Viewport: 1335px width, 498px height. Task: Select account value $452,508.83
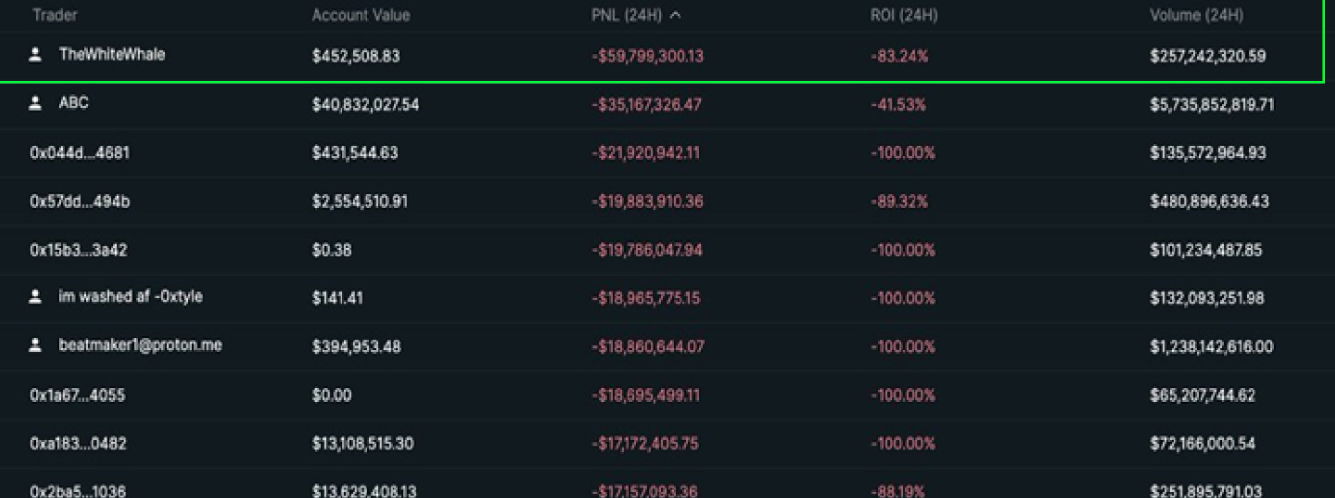[356, 57]
